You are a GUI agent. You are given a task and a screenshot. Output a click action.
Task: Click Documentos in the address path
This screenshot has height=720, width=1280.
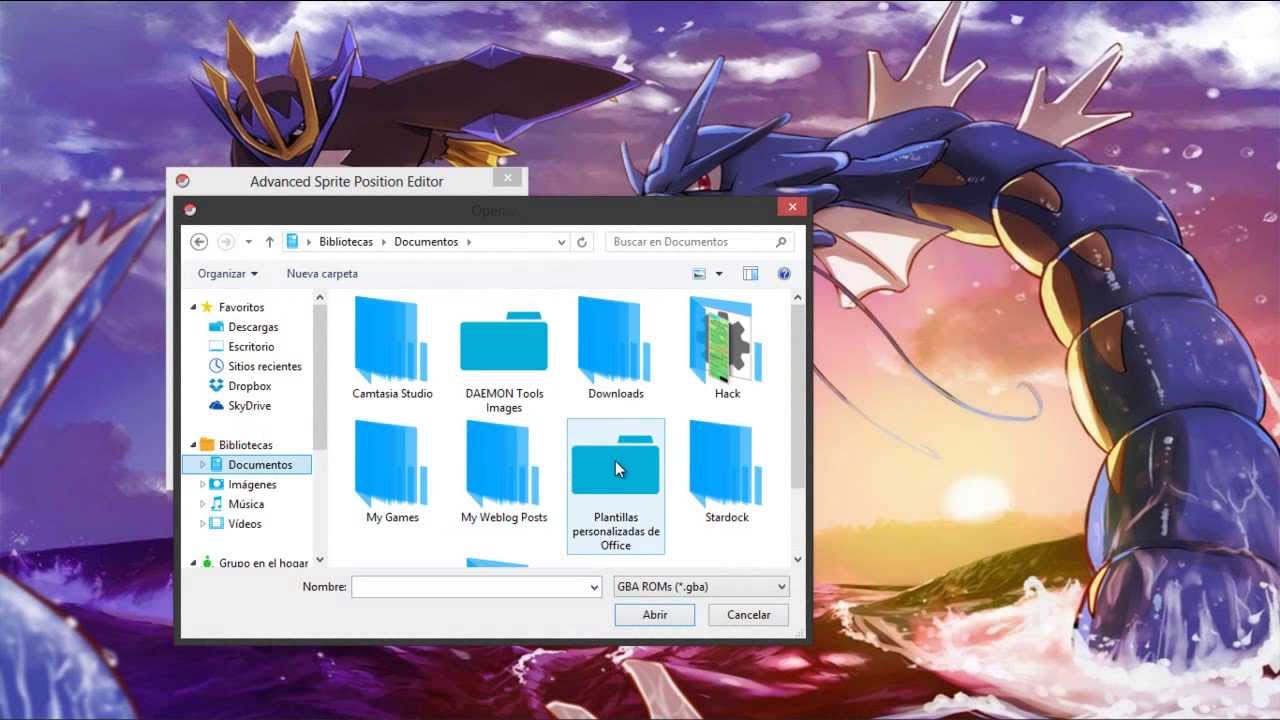click(426, 242)
